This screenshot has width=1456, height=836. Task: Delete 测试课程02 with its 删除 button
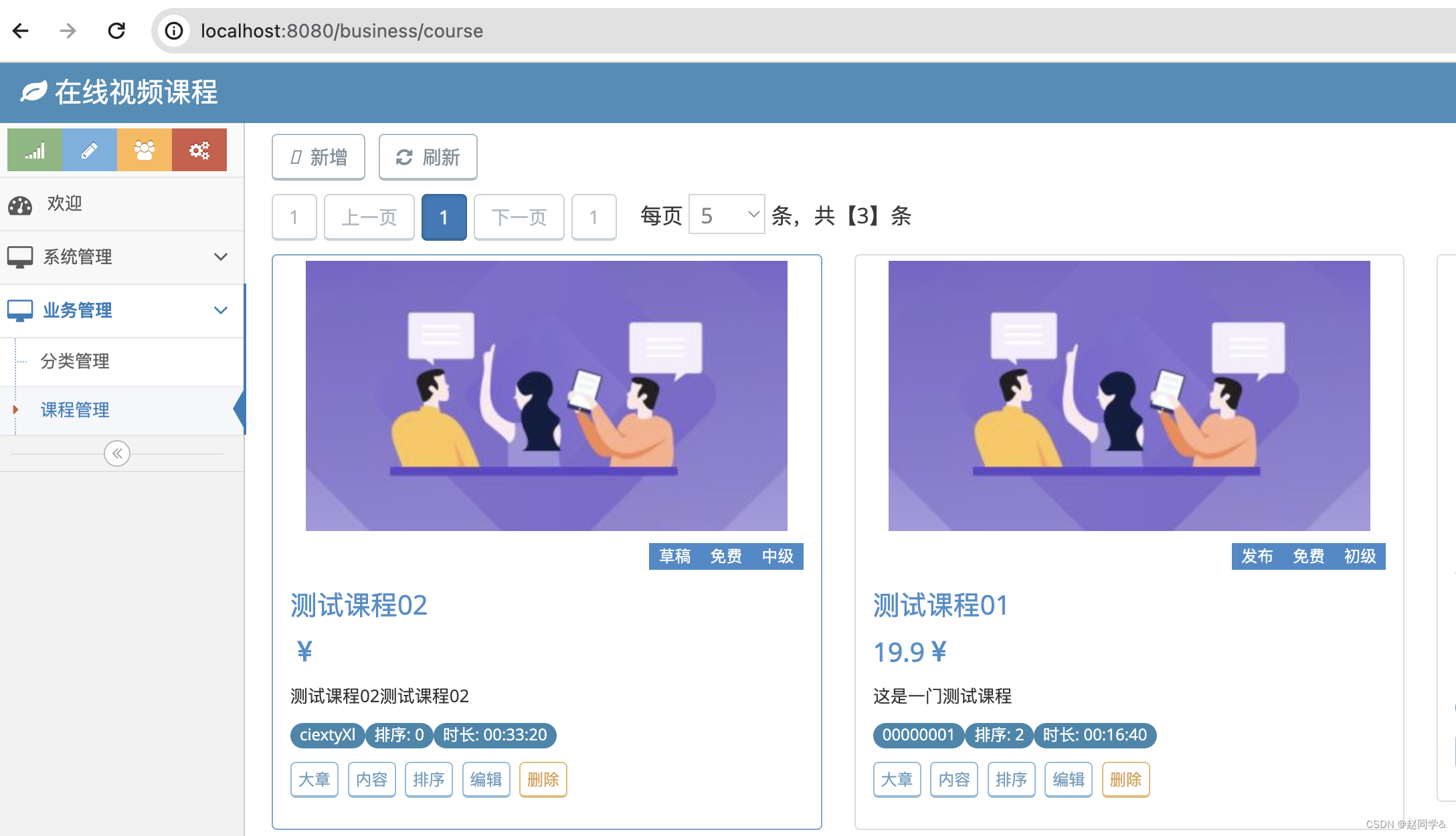[543, 780]
